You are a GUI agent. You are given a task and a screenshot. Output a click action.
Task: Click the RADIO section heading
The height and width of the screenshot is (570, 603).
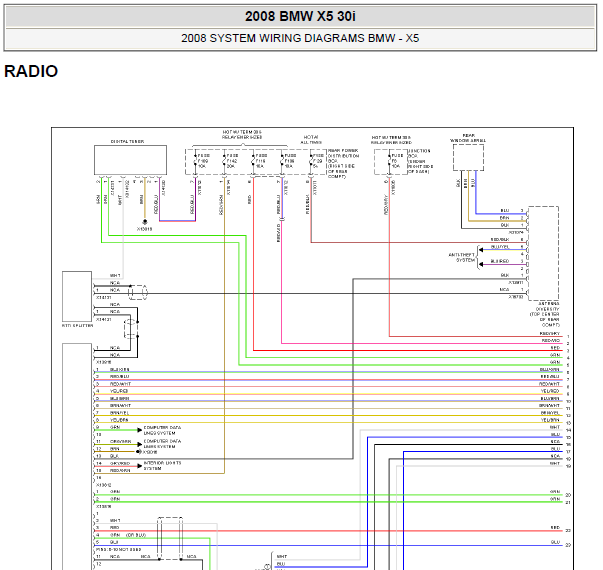pos(31,71)
